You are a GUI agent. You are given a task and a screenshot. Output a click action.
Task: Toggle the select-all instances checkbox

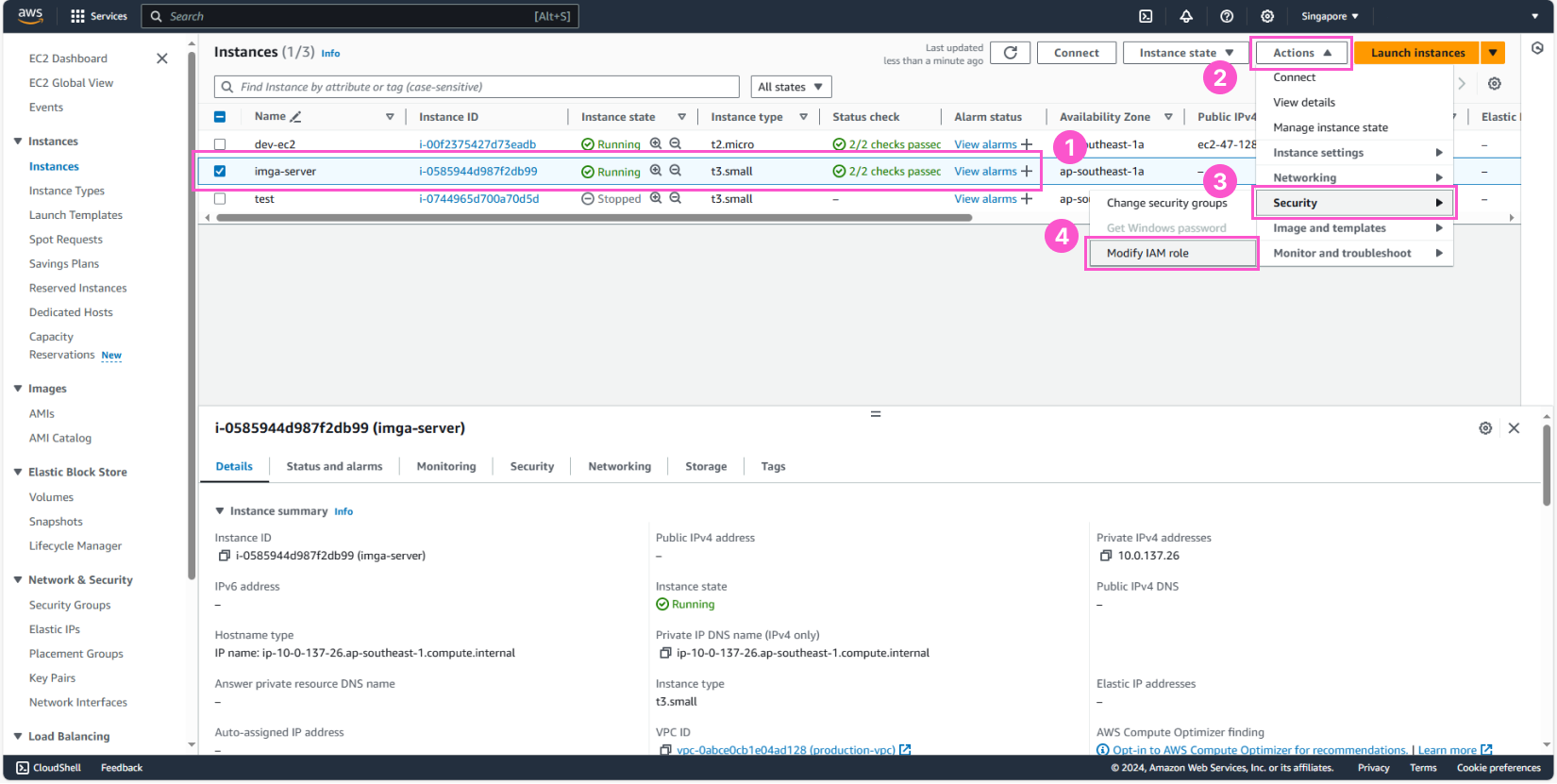(x=220, y=117)
